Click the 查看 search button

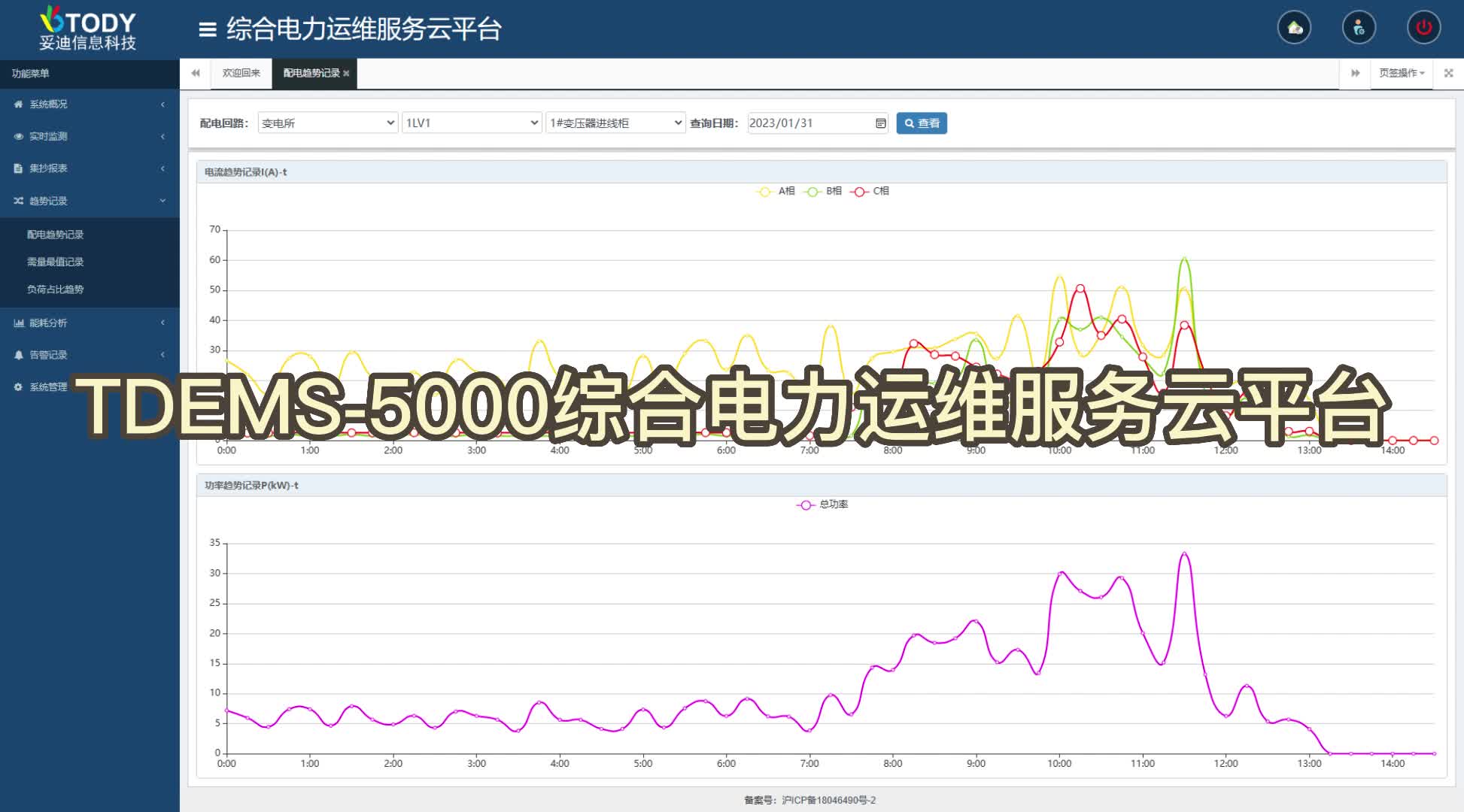922,123
